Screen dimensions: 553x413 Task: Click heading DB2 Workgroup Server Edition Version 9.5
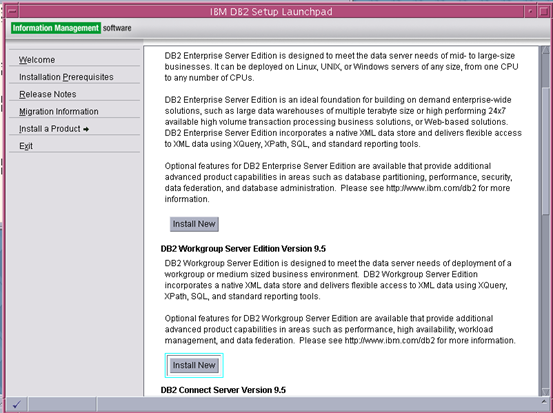click(x=243, y=249)
